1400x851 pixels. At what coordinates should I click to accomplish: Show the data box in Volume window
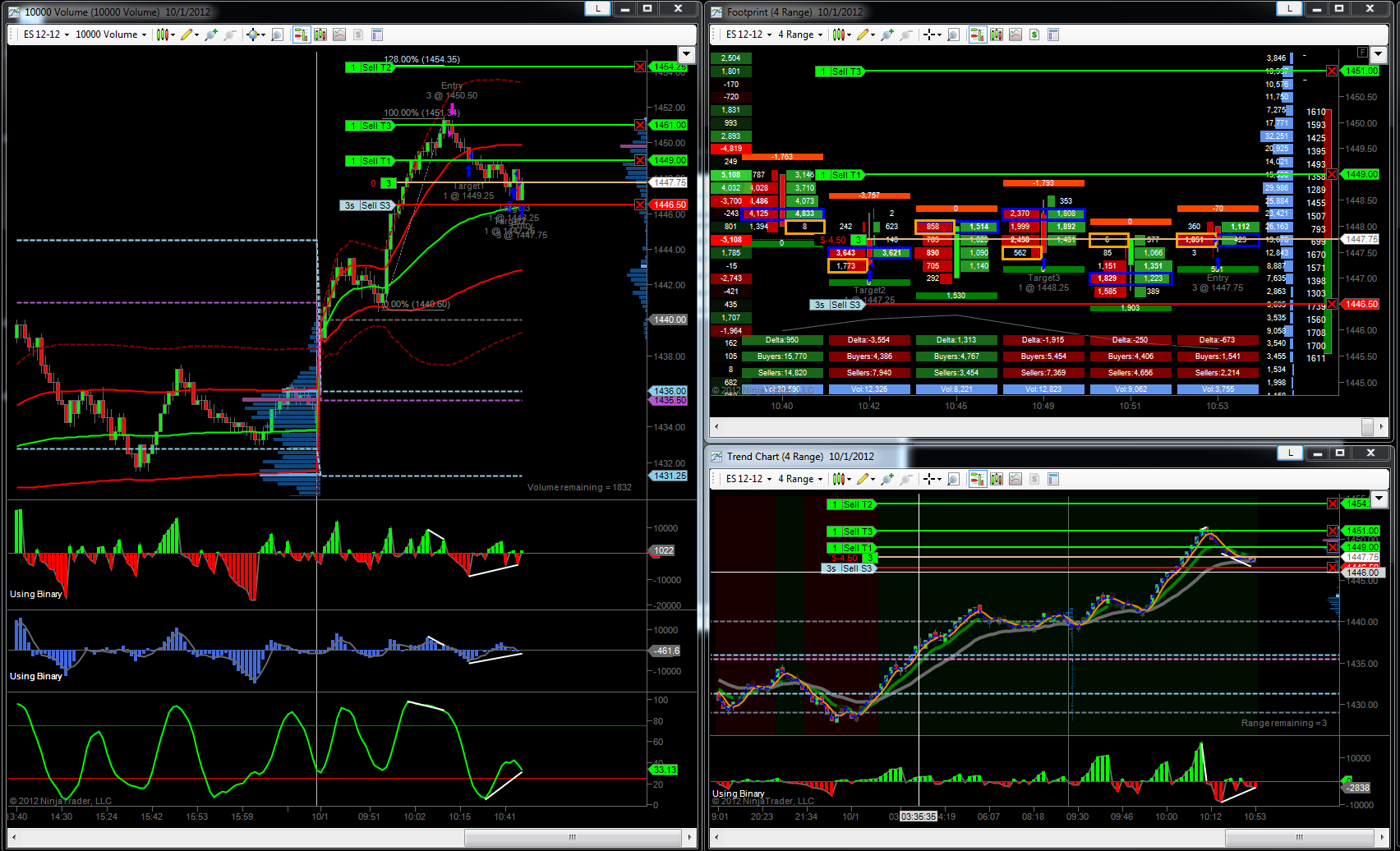(x=278, y=34)
